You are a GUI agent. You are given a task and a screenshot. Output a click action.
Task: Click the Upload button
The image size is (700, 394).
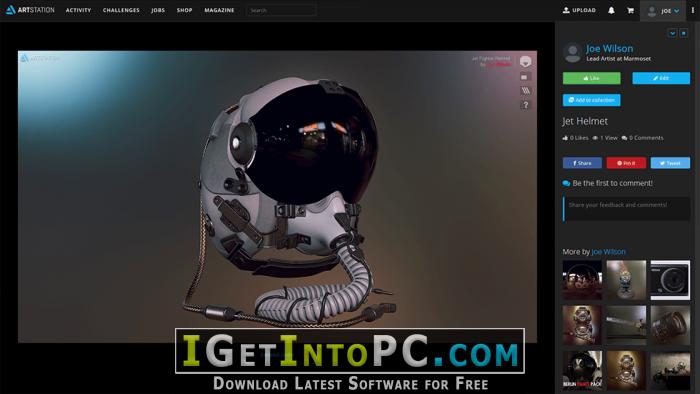point(579,10)
